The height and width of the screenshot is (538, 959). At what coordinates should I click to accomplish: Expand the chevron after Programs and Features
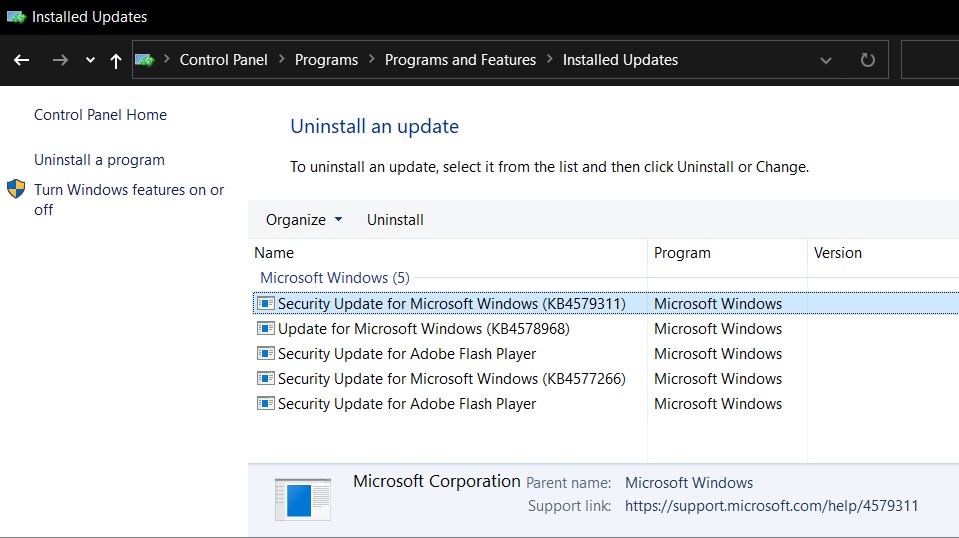point(549,59)
